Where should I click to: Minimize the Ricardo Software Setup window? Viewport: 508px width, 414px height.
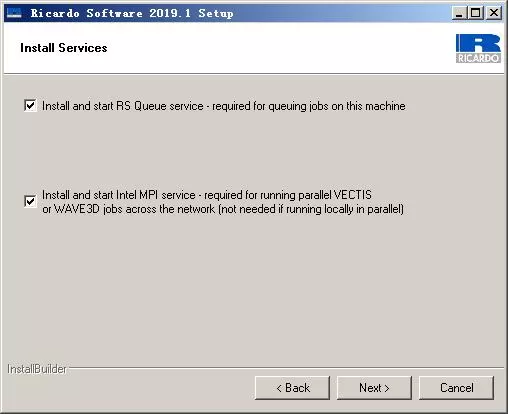click(459, 13)
